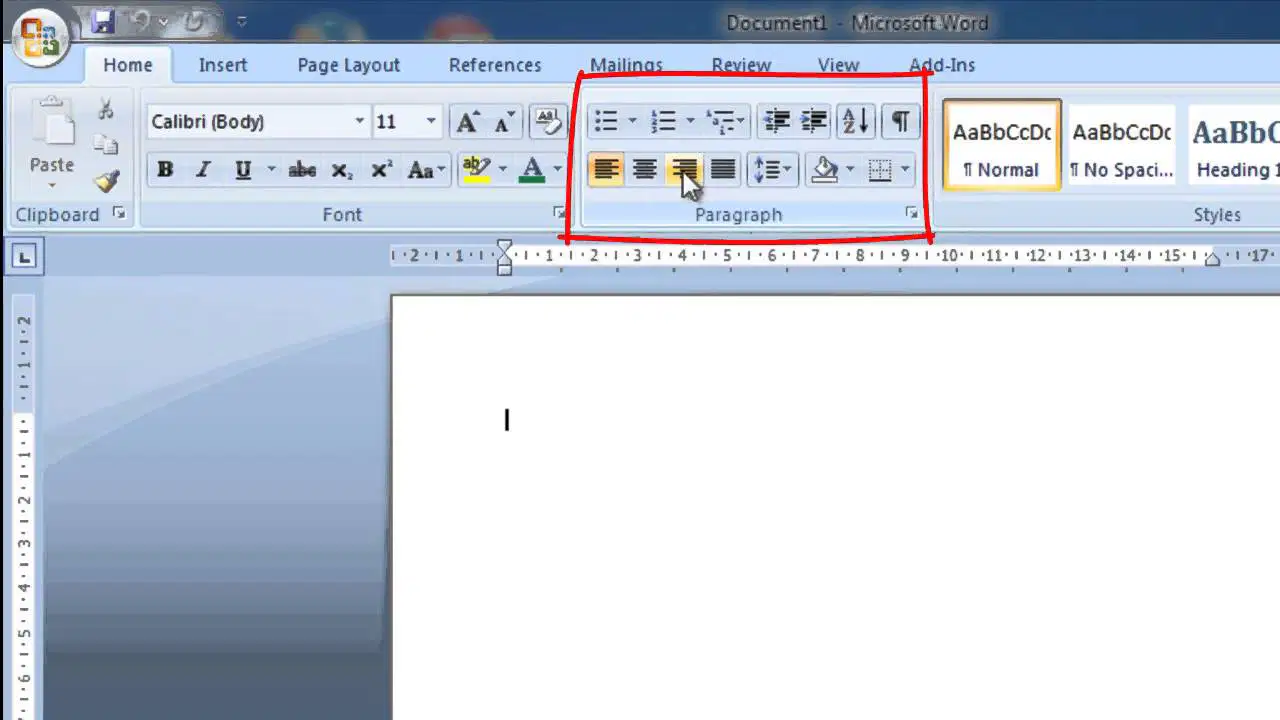Enable Align Text Right
Viewport: 1280px width, 720px height.
(684, 169)
